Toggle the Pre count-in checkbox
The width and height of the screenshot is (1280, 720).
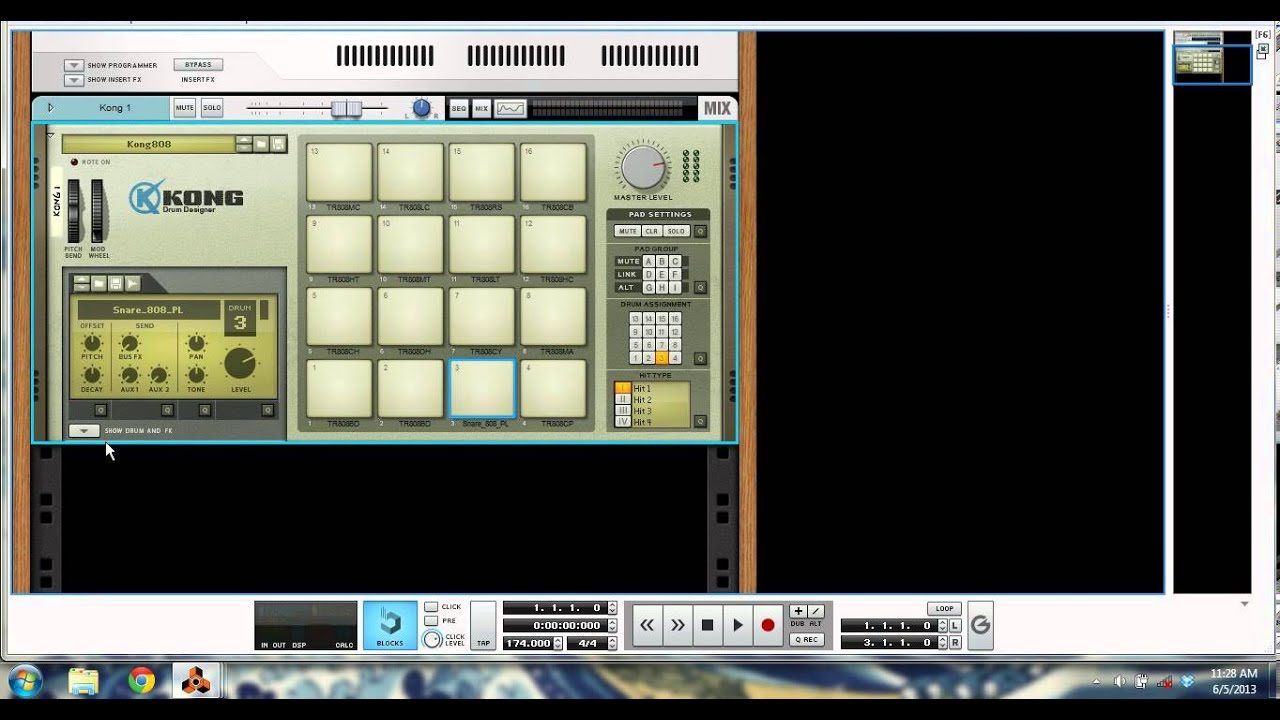[x=431, y=621]
